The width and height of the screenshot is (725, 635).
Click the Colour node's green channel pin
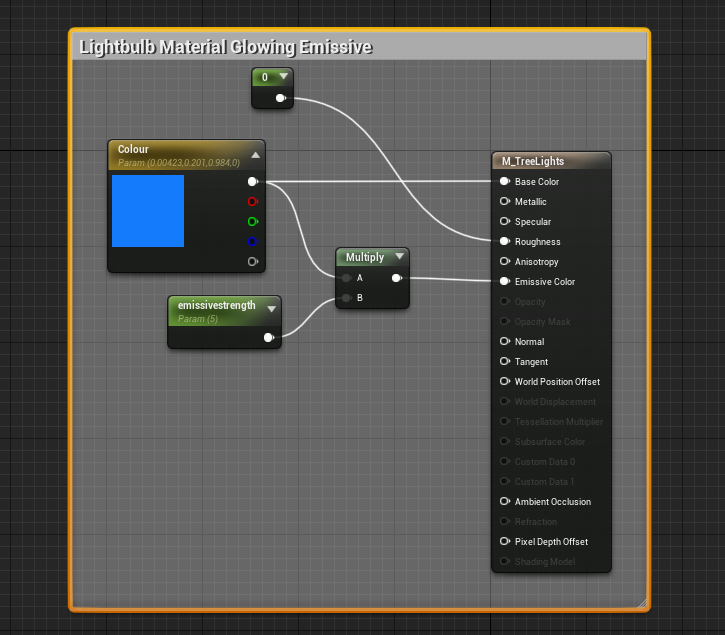click(x=252, y=222)
